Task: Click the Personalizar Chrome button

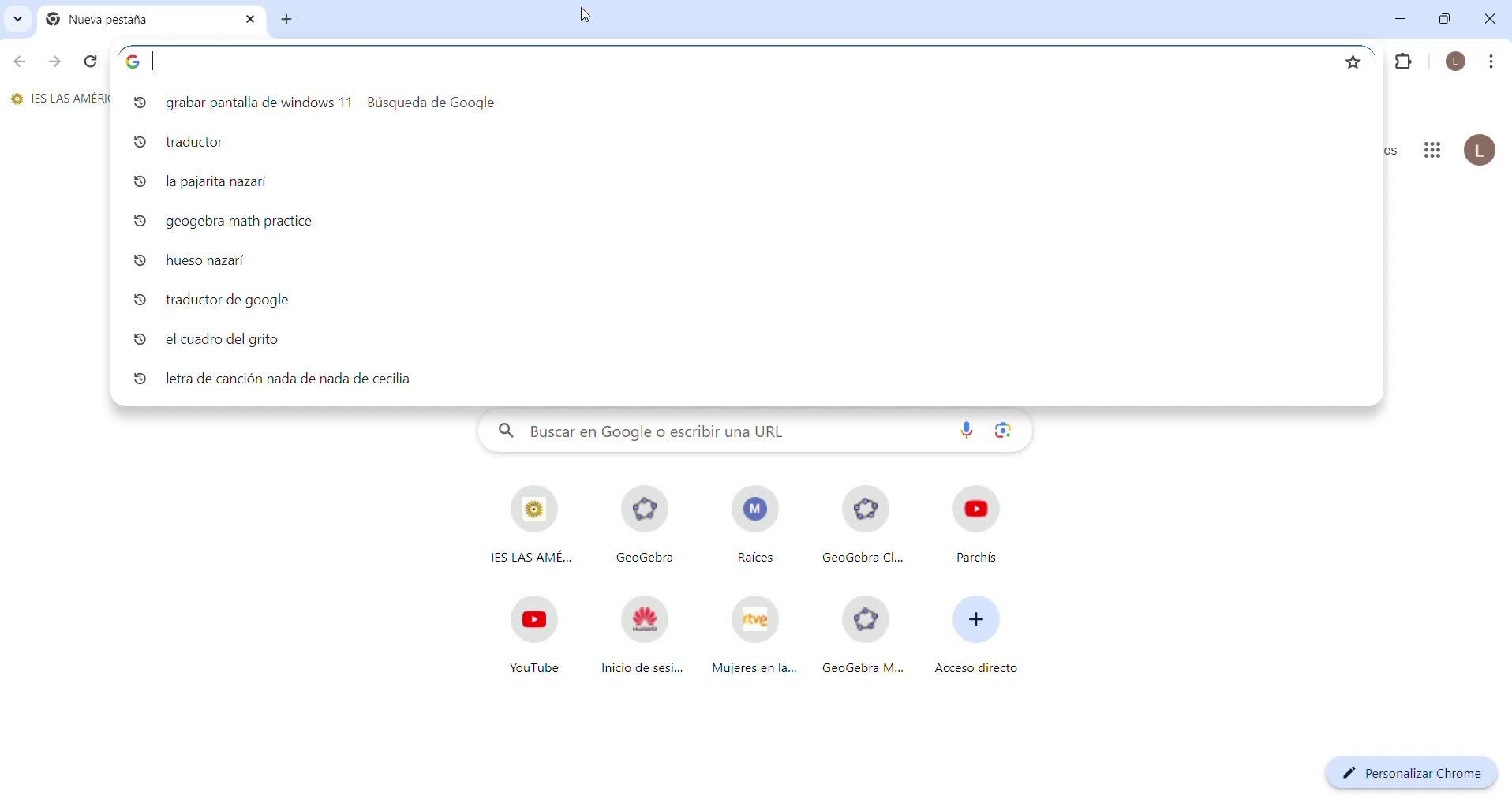Action: tap(1411, 774)
